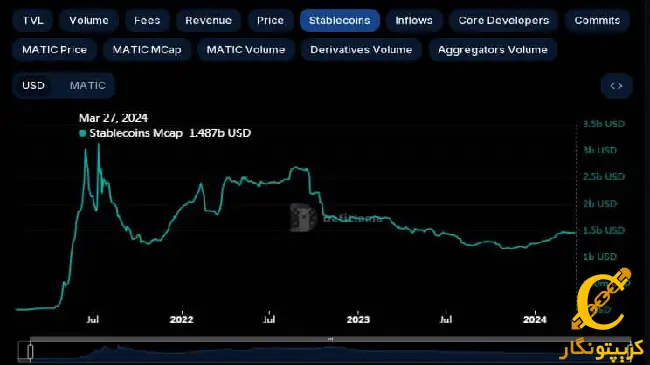Click the Stablecoins Mcap legend marker
Screen dimensions: 650x365
coord(82,133)
